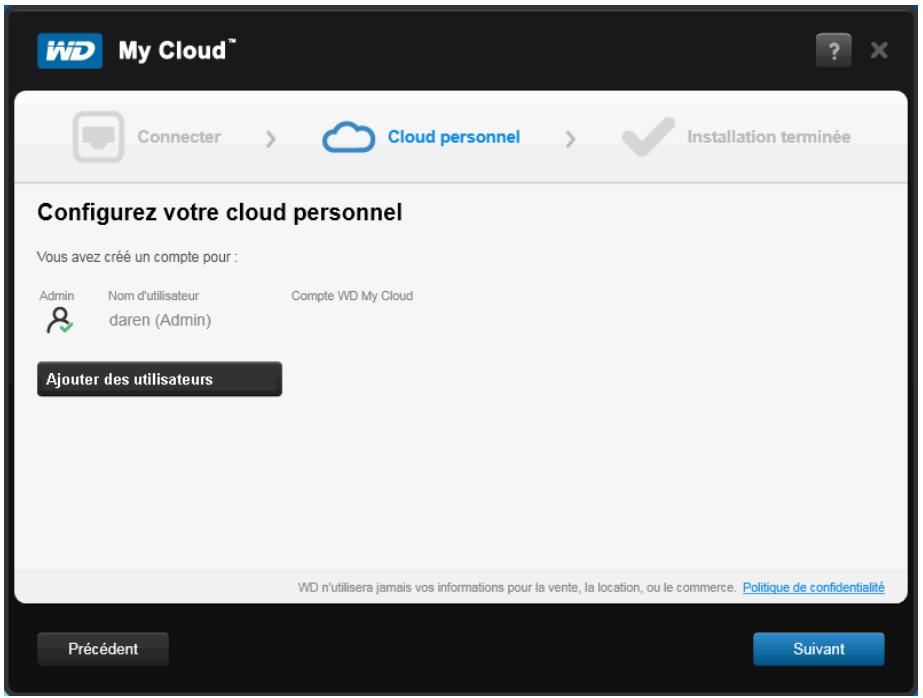Image resolution: width=923 pixels, height=698 pixels.
Task: Click the Cloud personnel cloud icon
Action: click(x=348, y=137)
